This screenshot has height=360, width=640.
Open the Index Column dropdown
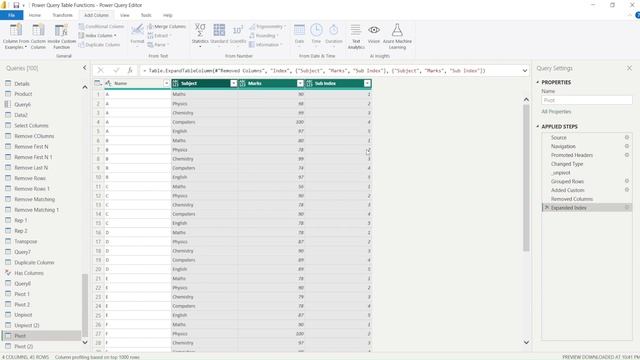click(97, 36)
